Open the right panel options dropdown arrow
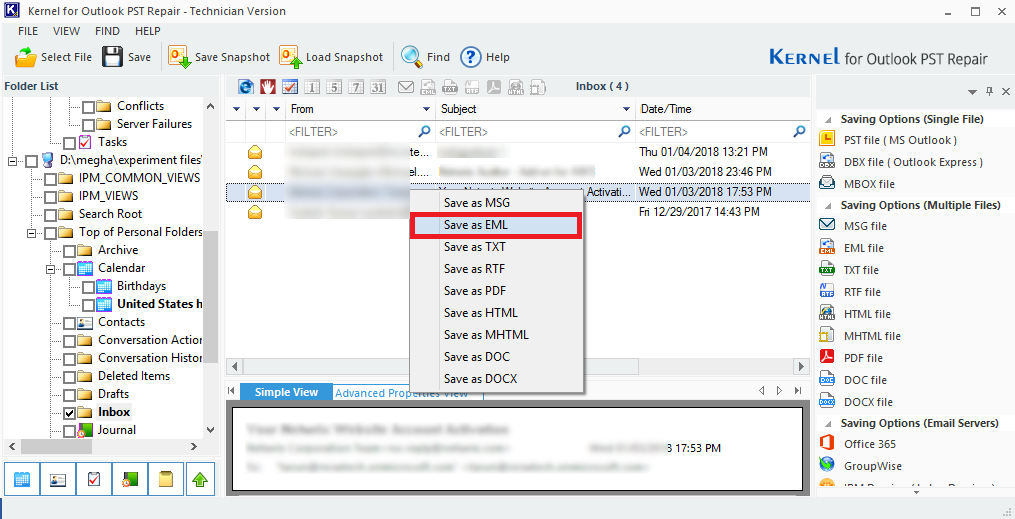Screen dimensions: 1015x519 [972, 93]
